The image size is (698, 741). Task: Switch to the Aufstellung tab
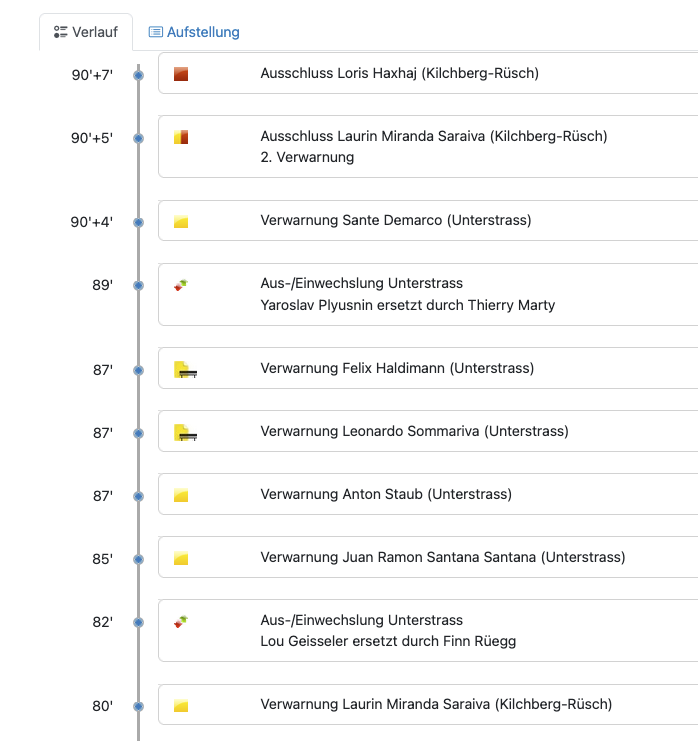[194, 32]
